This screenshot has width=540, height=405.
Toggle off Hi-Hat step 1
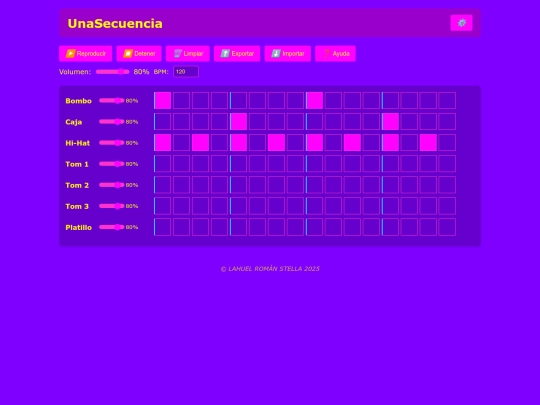[163, 143]
